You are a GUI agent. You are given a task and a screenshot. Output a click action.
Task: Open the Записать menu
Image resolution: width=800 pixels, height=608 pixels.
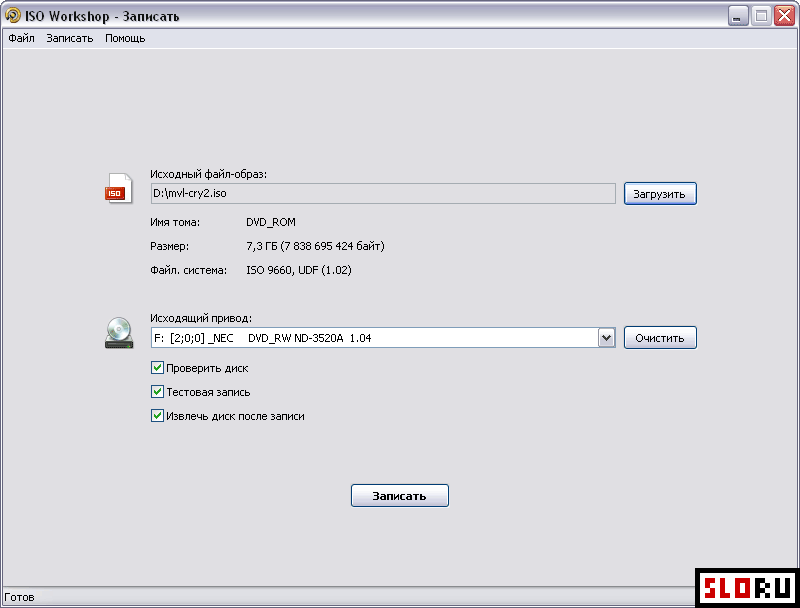coord(69,38)
